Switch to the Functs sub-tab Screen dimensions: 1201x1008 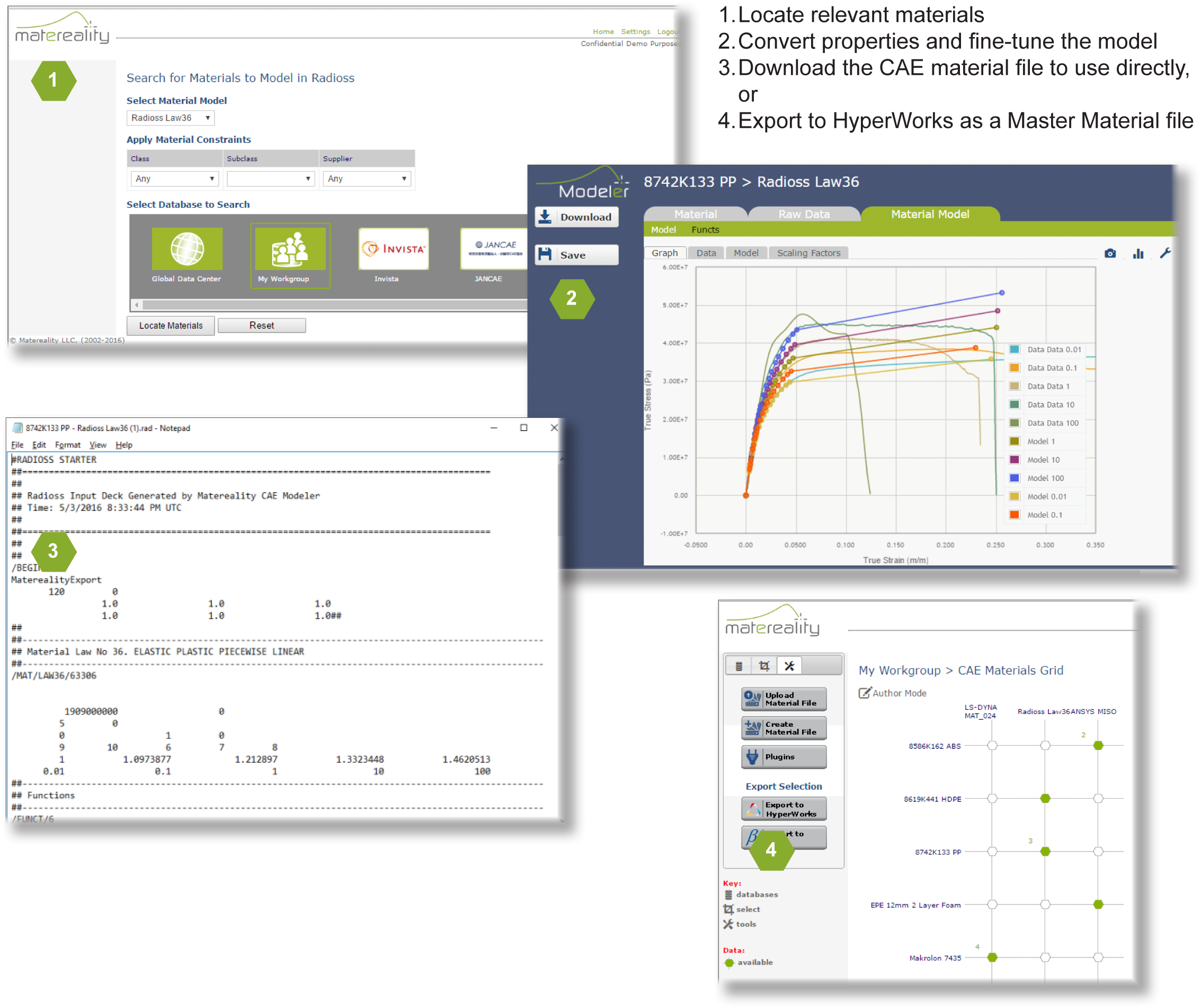tap(705, 230)
